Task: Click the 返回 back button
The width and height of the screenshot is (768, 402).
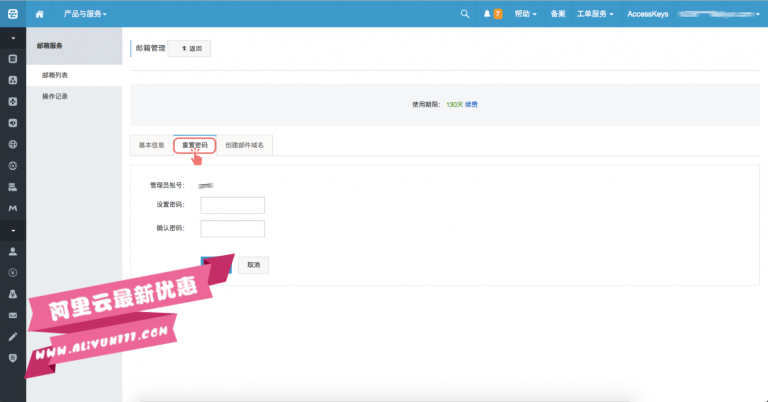Action: 189,48
